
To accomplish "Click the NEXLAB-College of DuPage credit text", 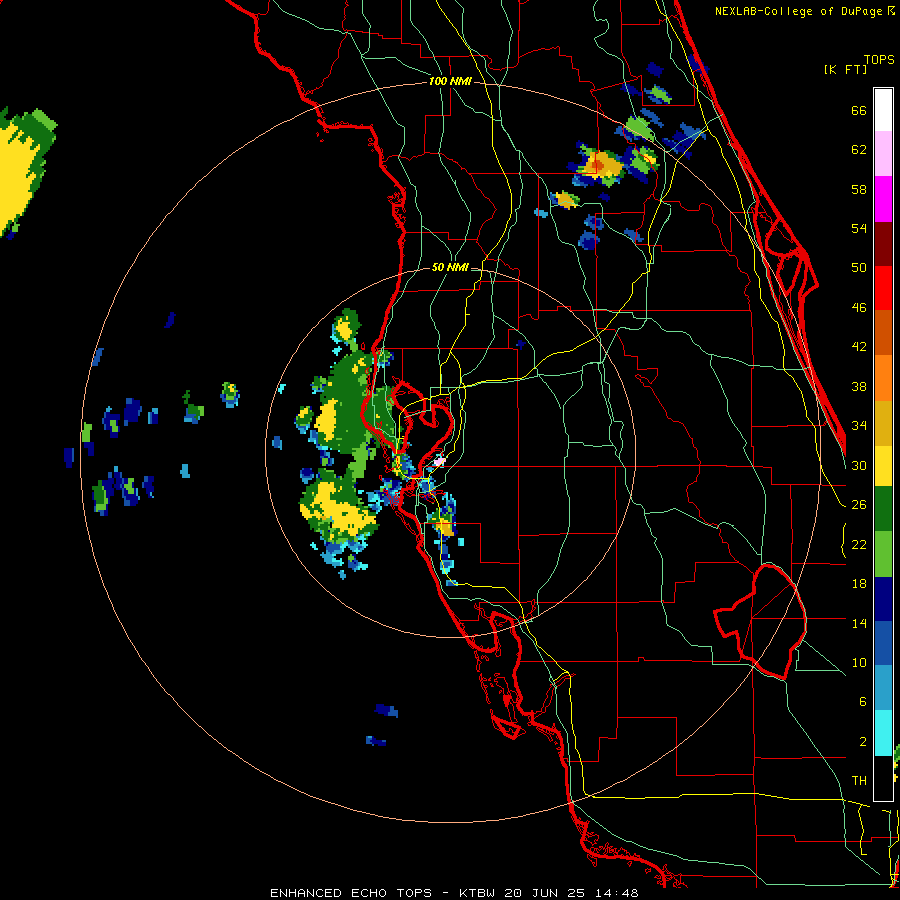I will click(800, 11).
